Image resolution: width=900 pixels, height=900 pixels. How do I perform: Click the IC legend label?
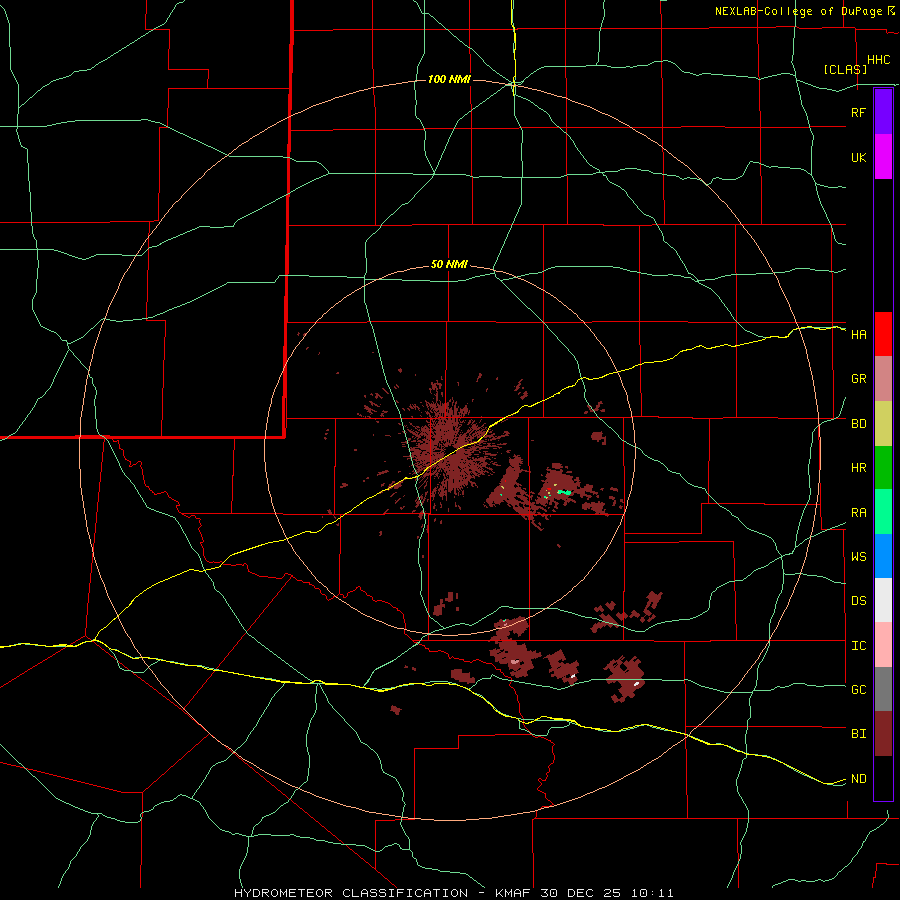pos(858,646)
